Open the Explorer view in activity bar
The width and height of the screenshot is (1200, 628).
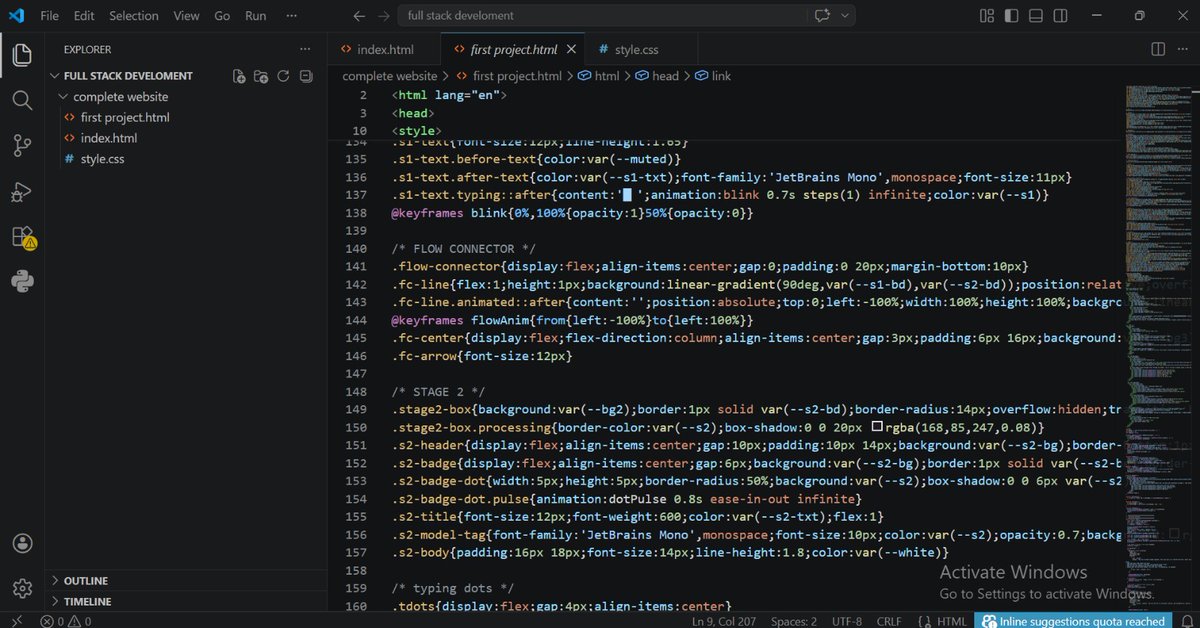coord(22,56)
